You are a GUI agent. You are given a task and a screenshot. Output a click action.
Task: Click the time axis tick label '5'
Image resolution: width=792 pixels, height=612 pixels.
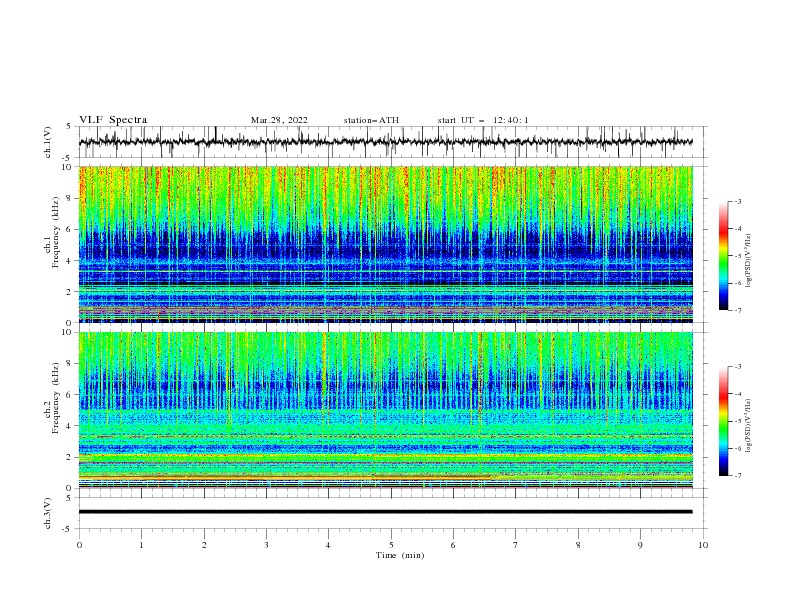391,545
